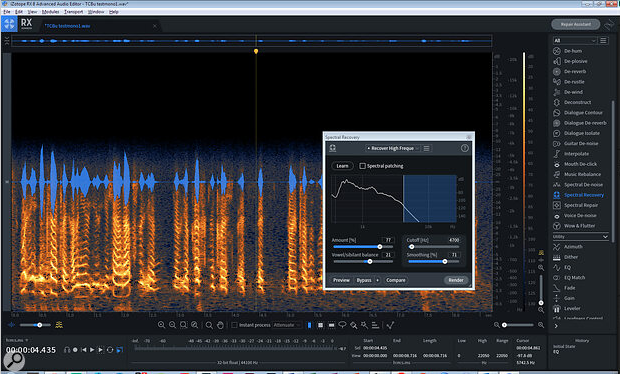
Task: Open the Voice De-noise module
Action: pos(580,215)
